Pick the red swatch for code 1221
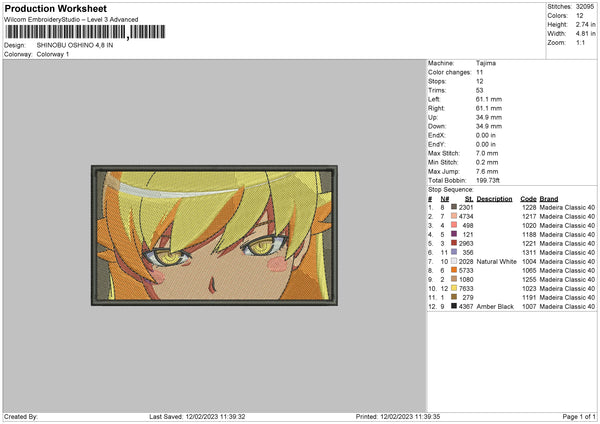Viewport: 600px width, 424px height. [454, 243]
